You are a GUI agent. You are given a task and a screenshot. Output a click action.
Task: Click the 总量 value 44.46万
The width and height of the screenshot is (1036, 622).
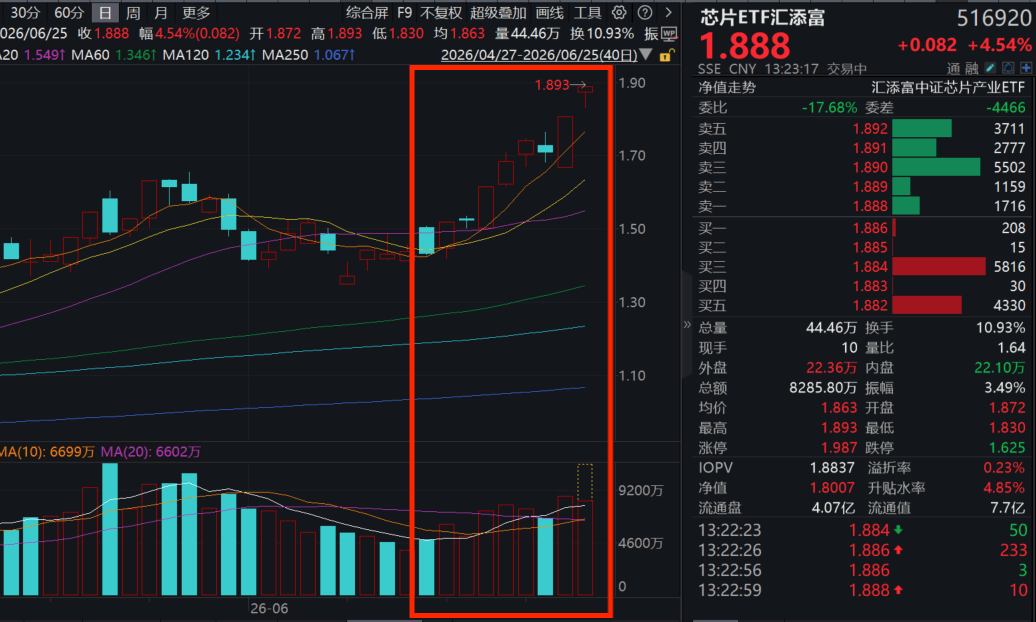coord(831,328)
